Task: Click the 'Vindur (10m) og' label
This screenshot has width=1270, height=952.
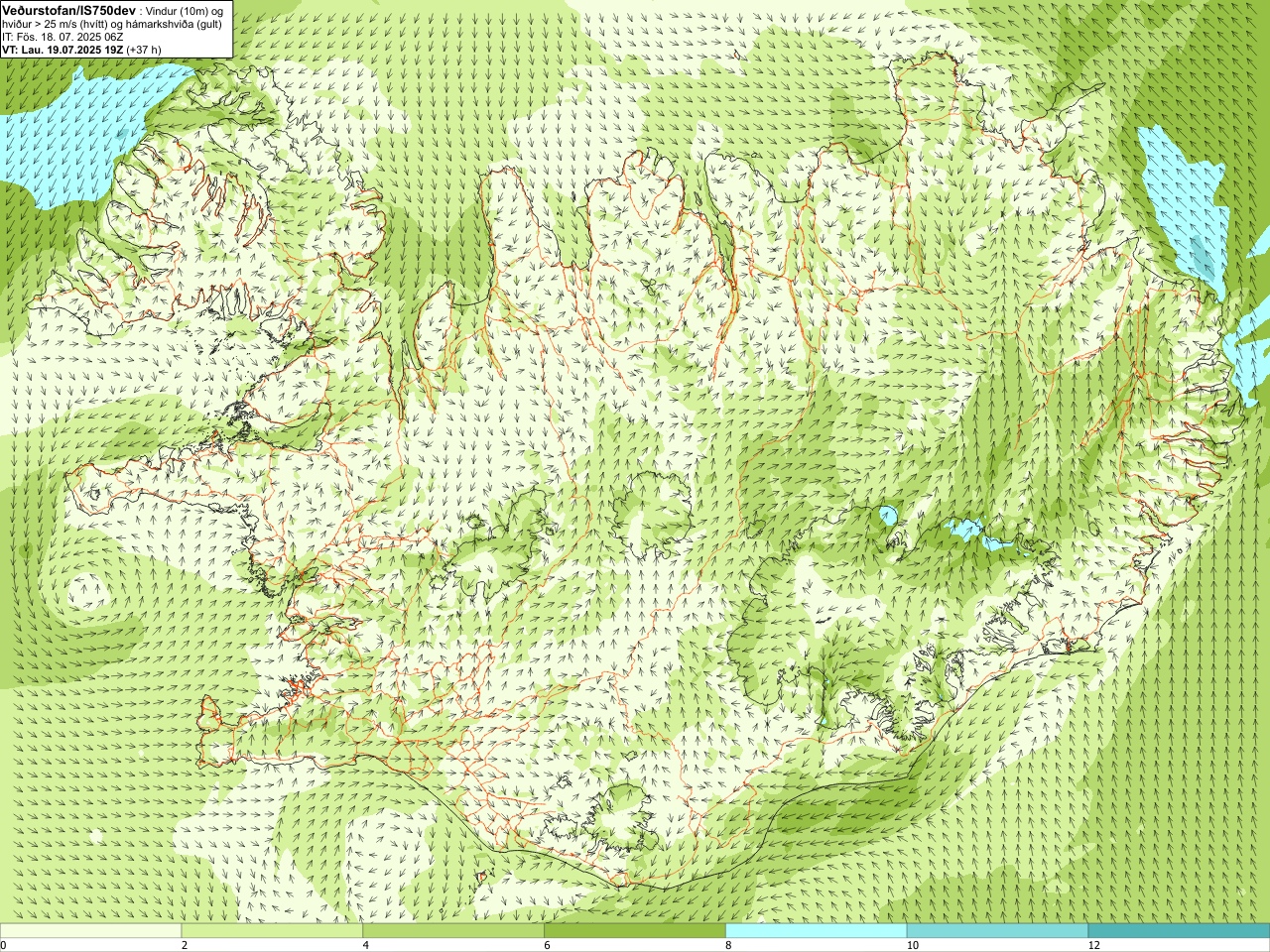Action: click(x=184, y=10)
